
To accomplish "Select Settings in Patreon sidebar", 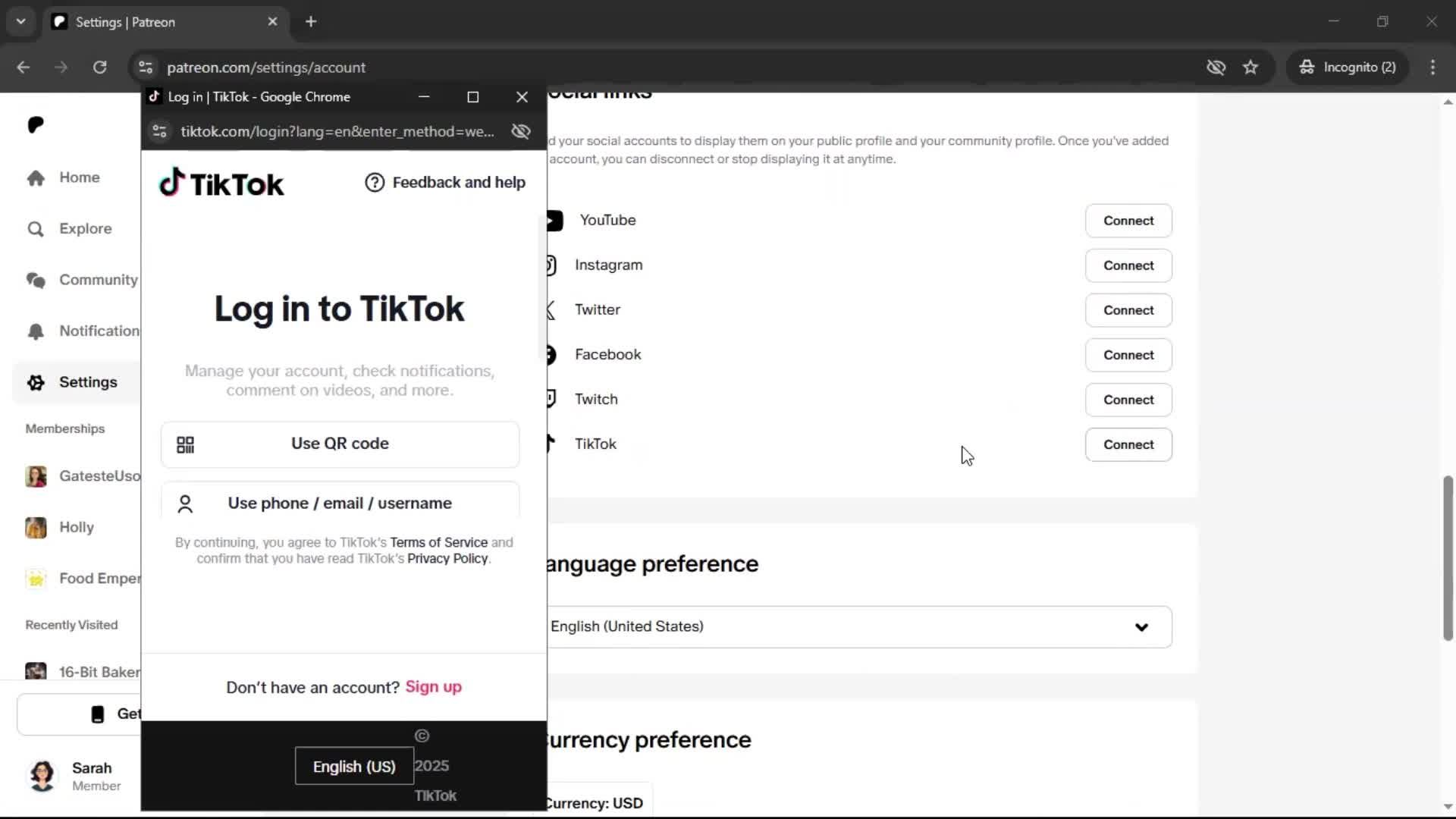I will coord(76,382).
